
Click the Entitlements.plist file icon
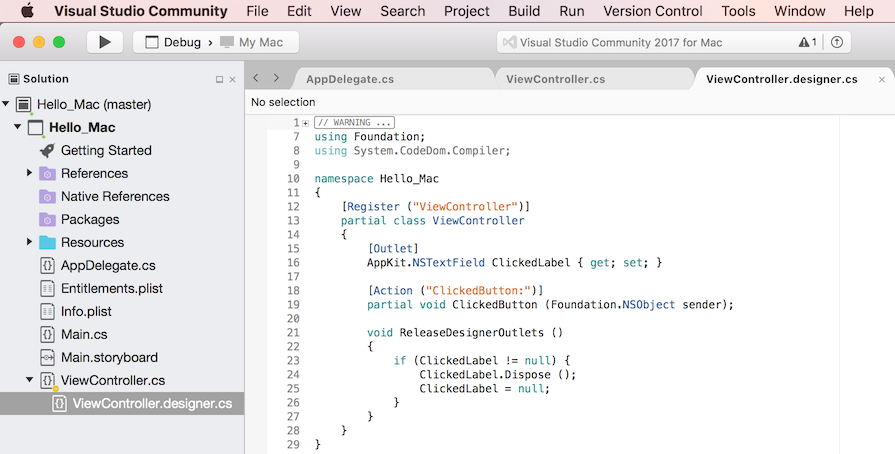coord(47,288)
